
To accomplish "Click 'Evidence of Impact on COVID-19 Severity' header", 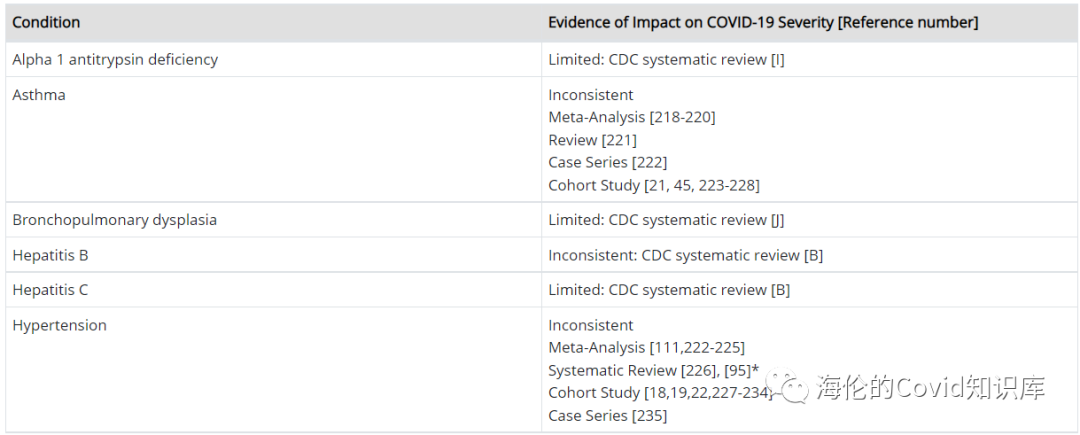I will (x=763, y=22).
